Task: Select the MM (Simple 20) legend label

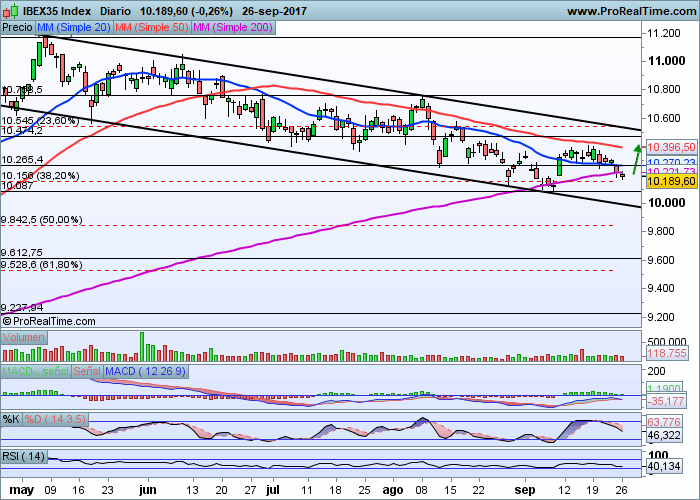Action: click(74, 28)
